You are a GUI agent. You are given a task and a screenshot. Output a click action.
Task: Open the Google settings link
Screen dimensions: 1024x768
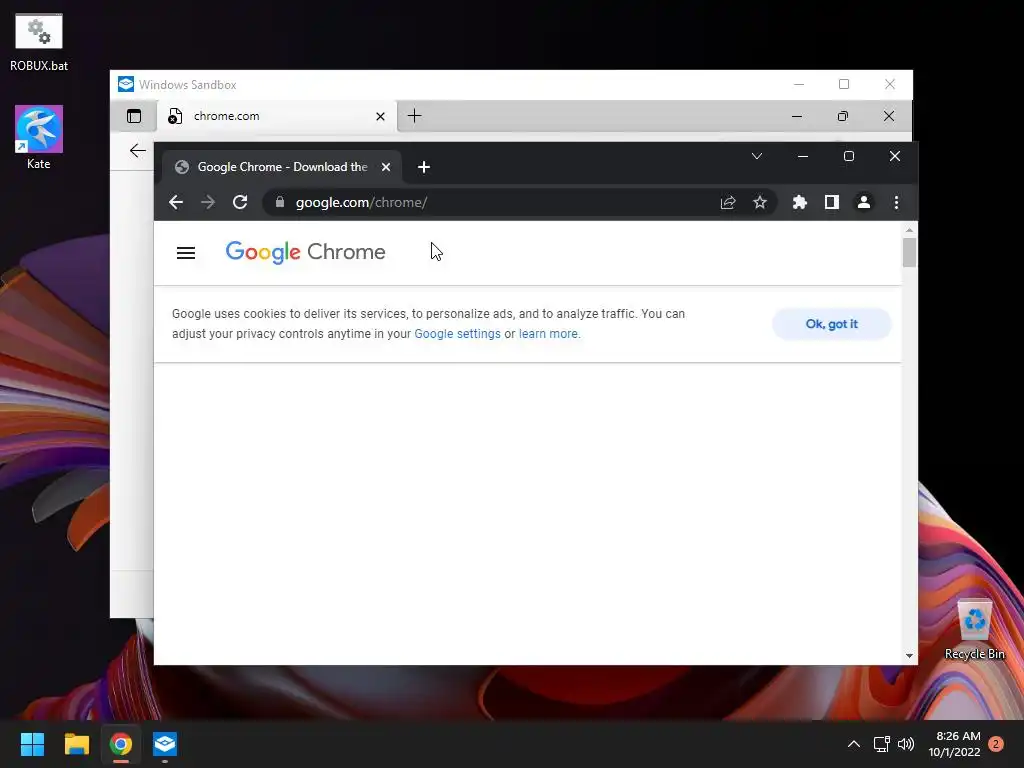point(457,334)
